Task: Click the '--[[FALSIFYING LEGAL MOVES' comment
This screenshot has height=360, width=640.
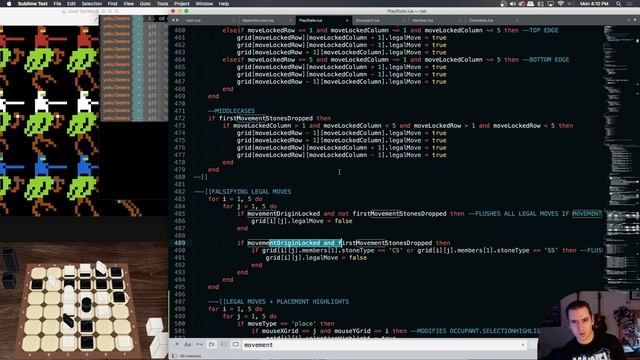Action: (x=242, y=192)
